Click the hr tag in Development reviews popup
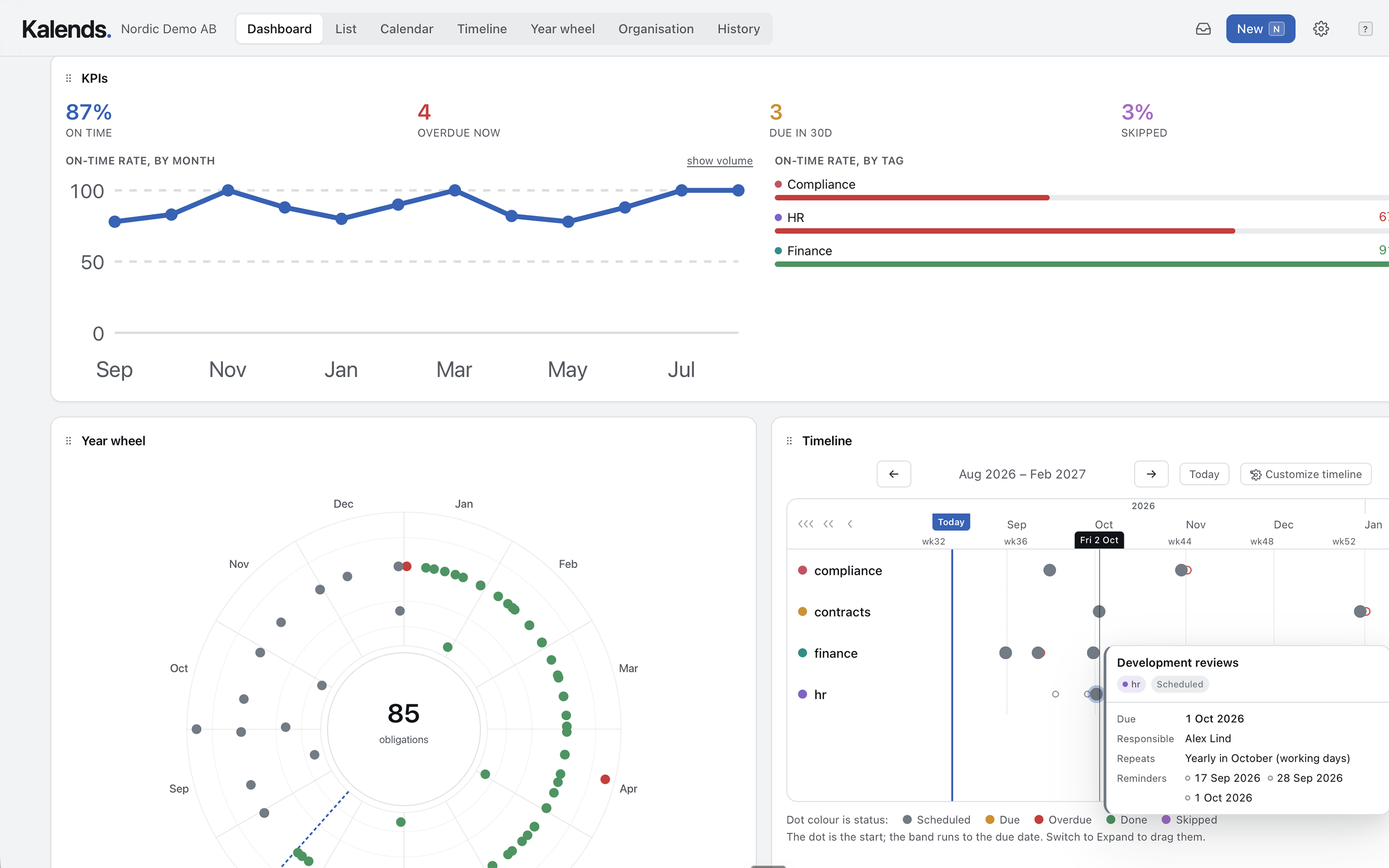The image size is (1389, 868). click(x=1131, y=684)
